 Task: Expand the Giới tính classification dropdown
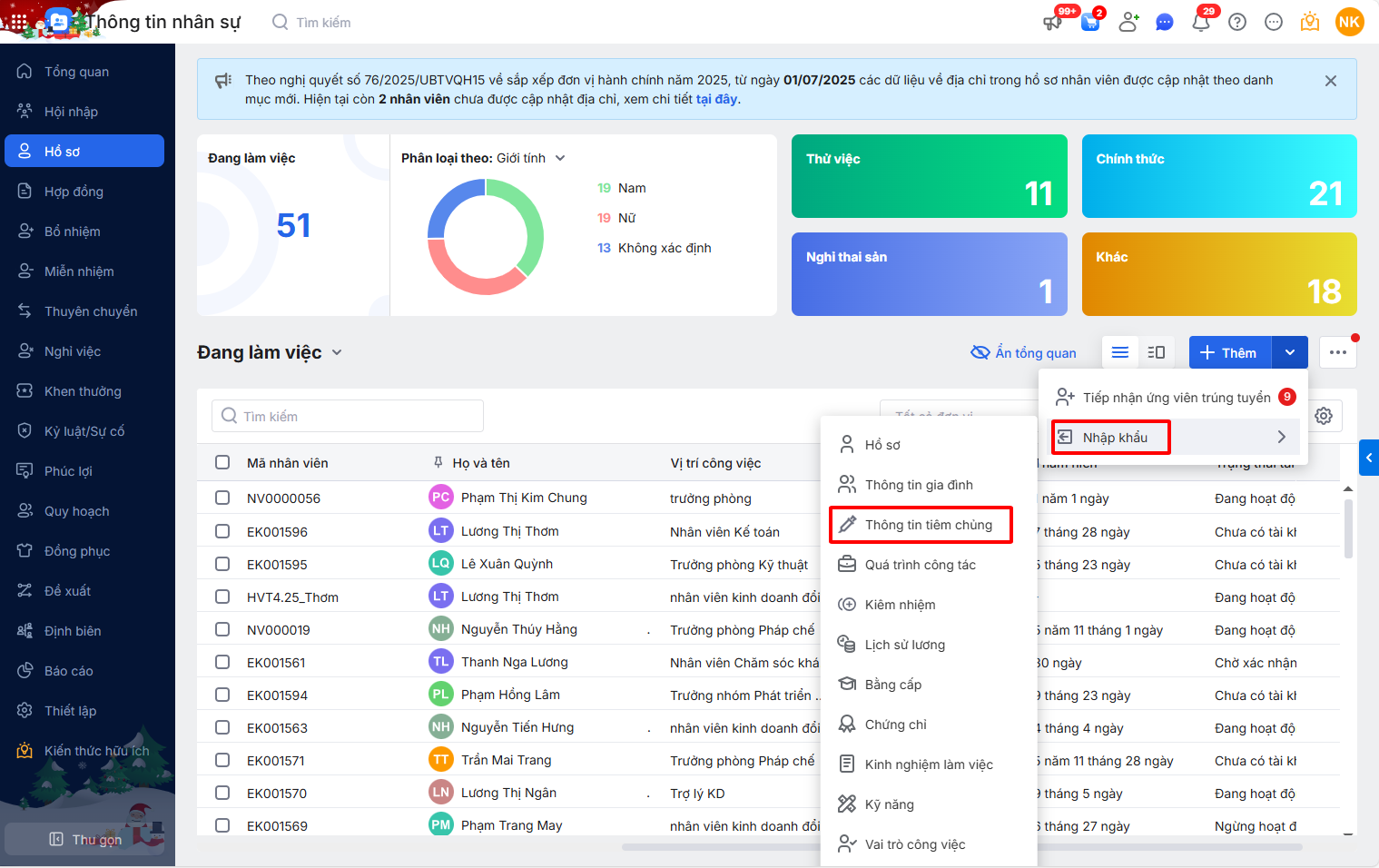click(x=560, y=158)
